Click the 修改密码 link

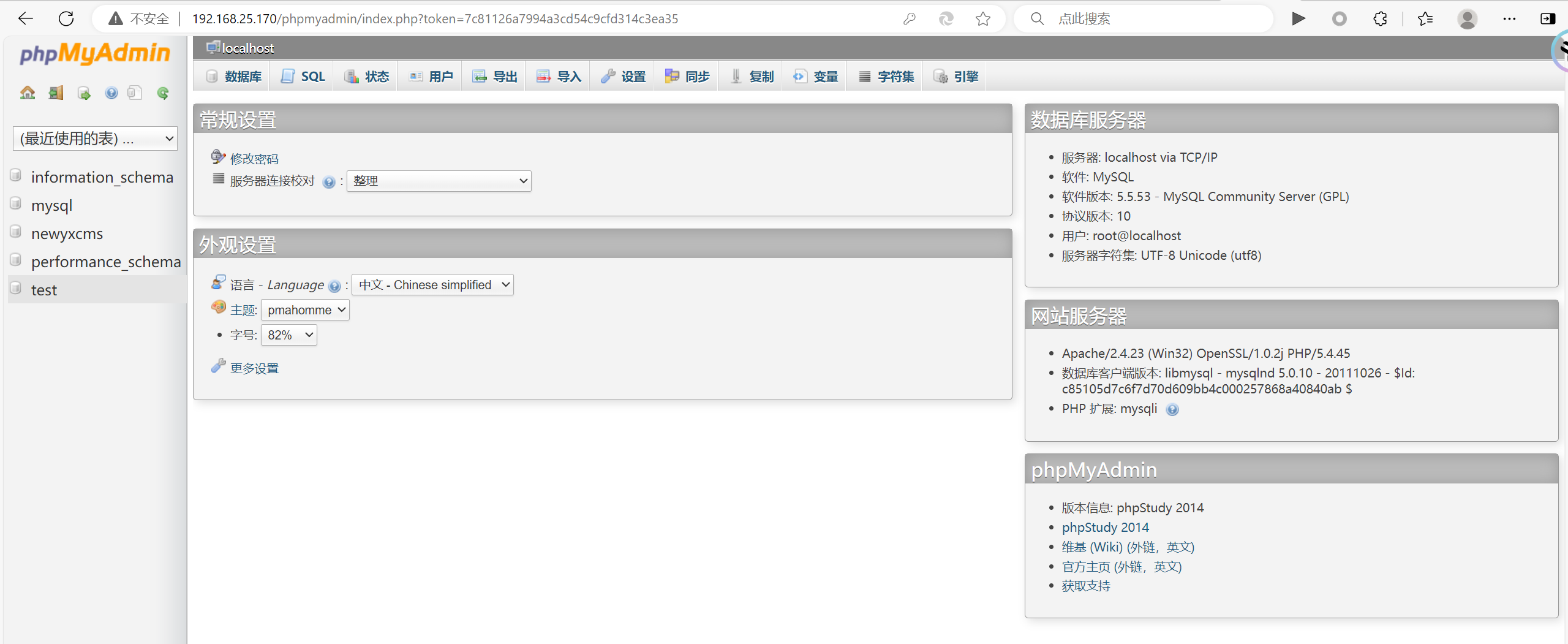[254, 159]
